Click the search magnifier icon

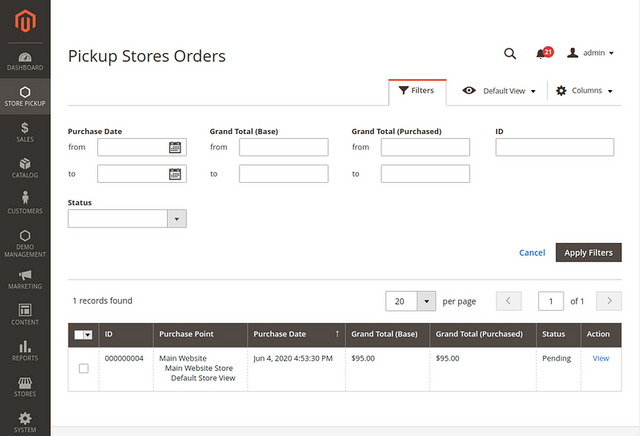510,53
